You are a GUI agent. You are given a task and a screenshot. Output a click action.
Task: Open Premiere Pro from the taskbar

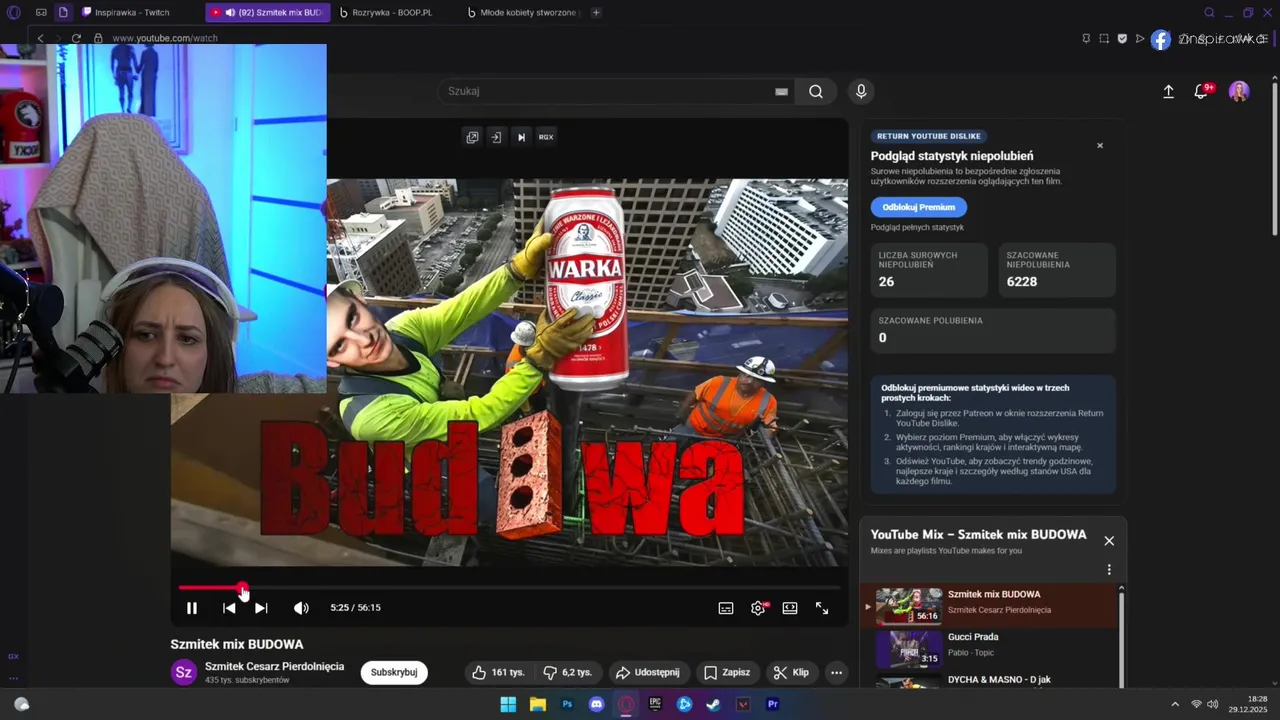772,704
